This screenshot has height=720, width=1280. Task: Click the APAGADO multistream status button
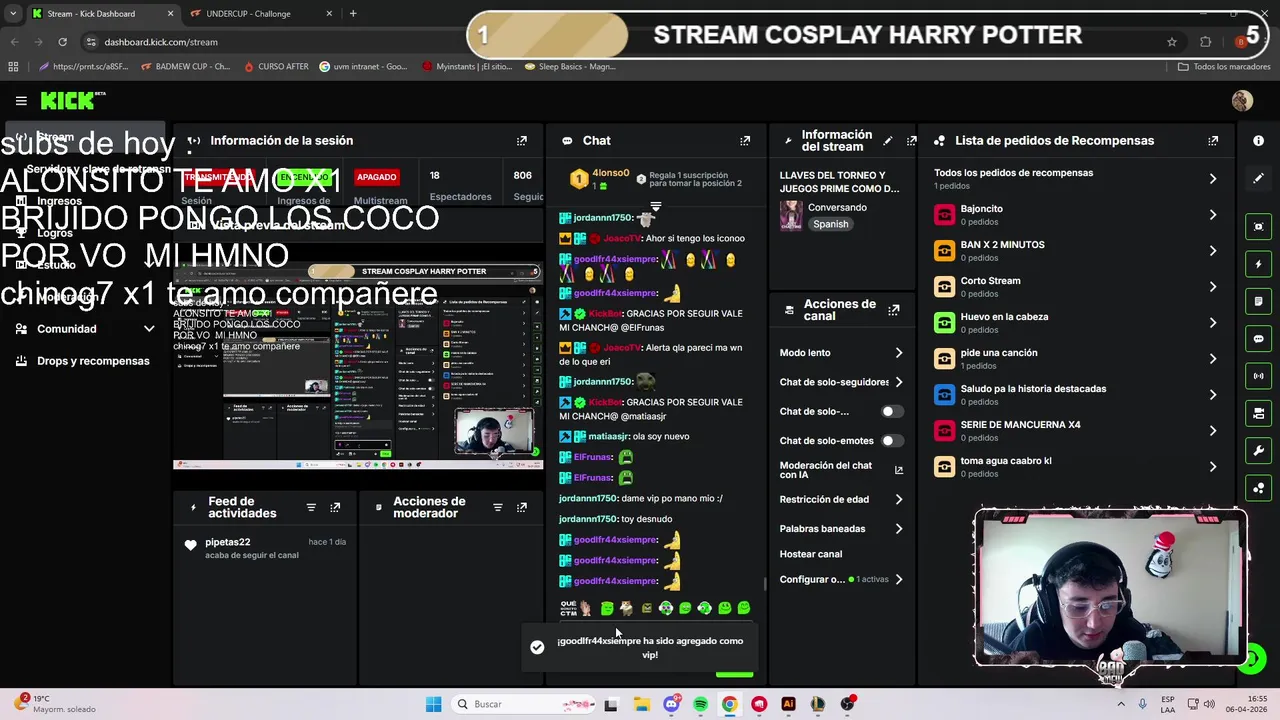[x=377, y=177]
